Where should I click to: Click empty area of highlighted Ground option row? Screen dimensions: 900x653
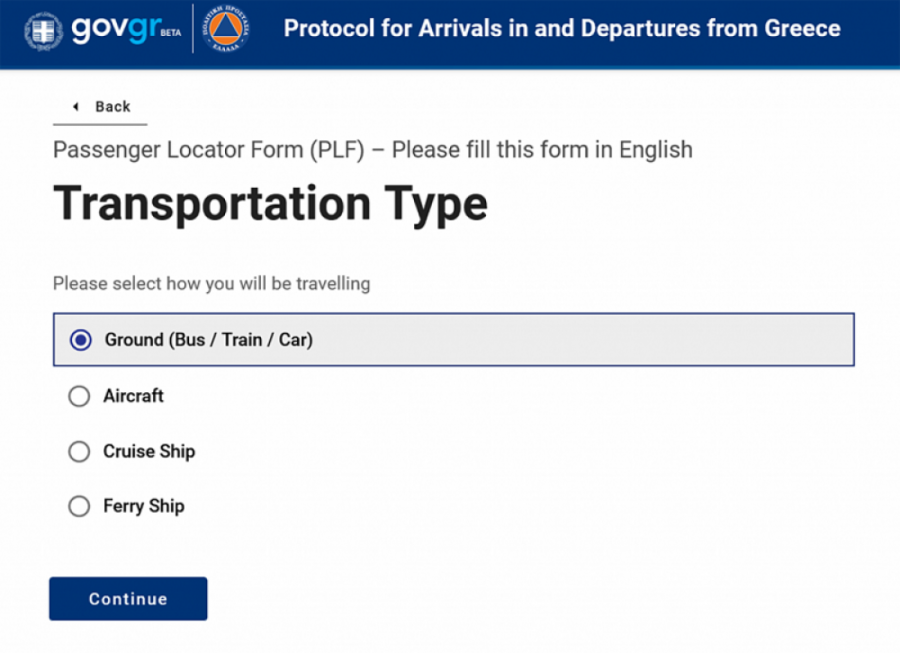(600, 340)
